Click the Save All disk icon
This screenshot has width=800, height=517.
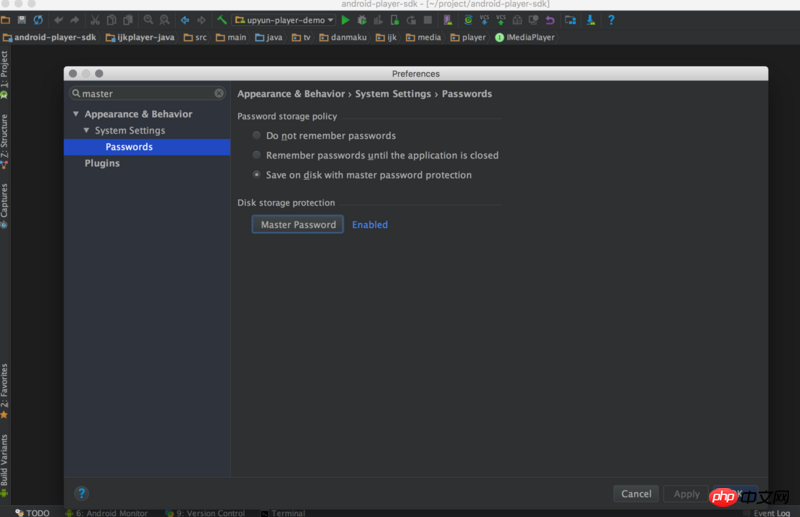tap(22, 20)
